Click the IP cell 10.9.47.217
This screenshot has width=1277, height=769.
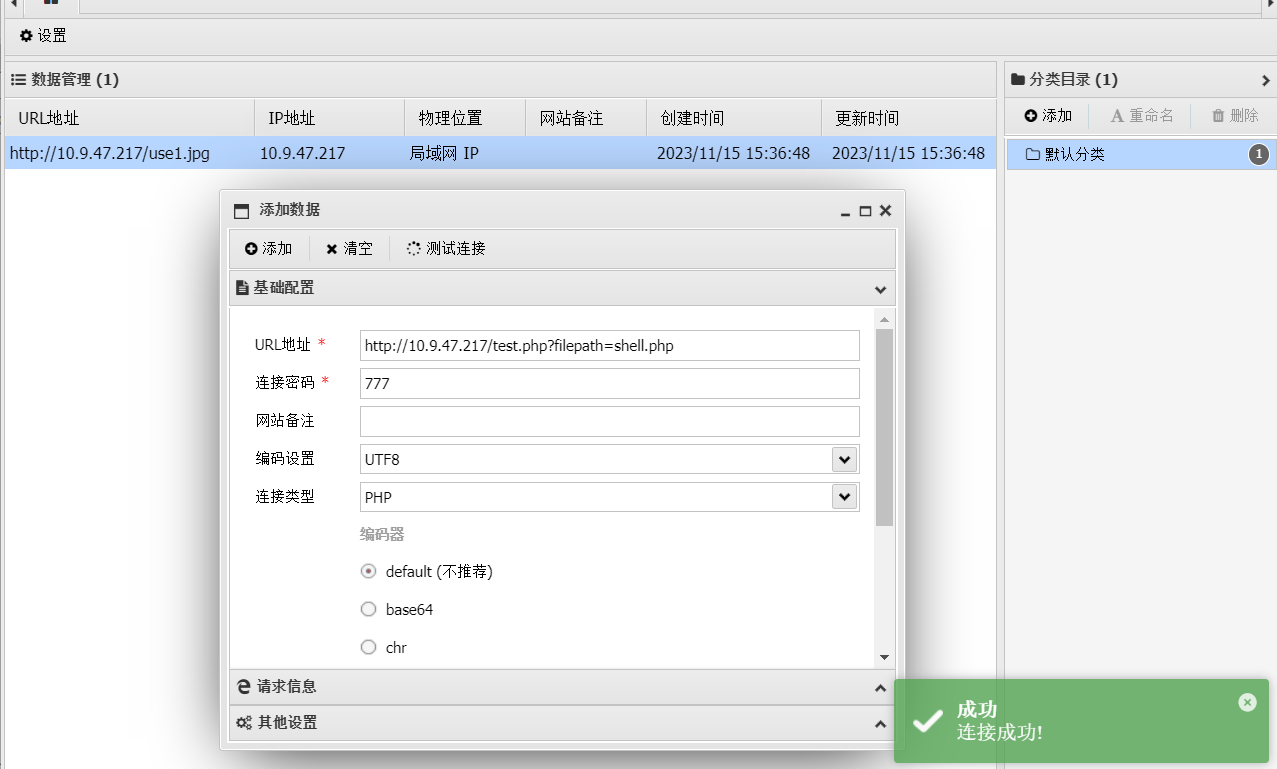point(302,153)
